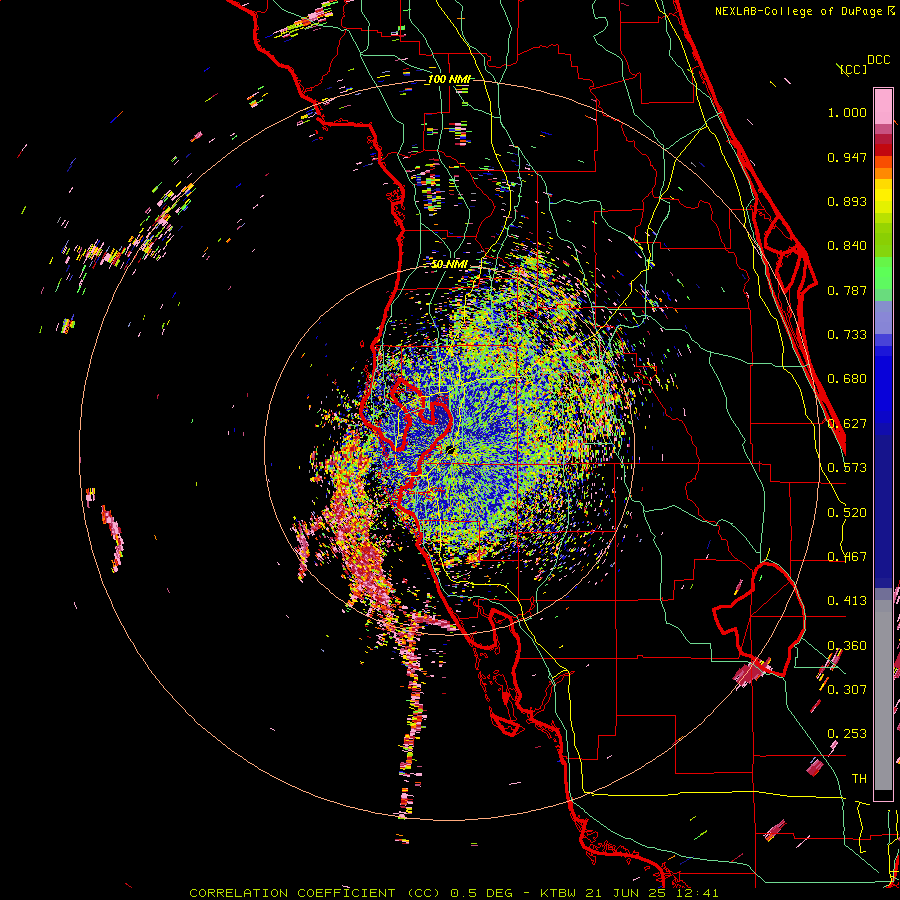Screen dimensions: 900x900
Task: Click the 0.893 value on the color scale
Action: 847,201
